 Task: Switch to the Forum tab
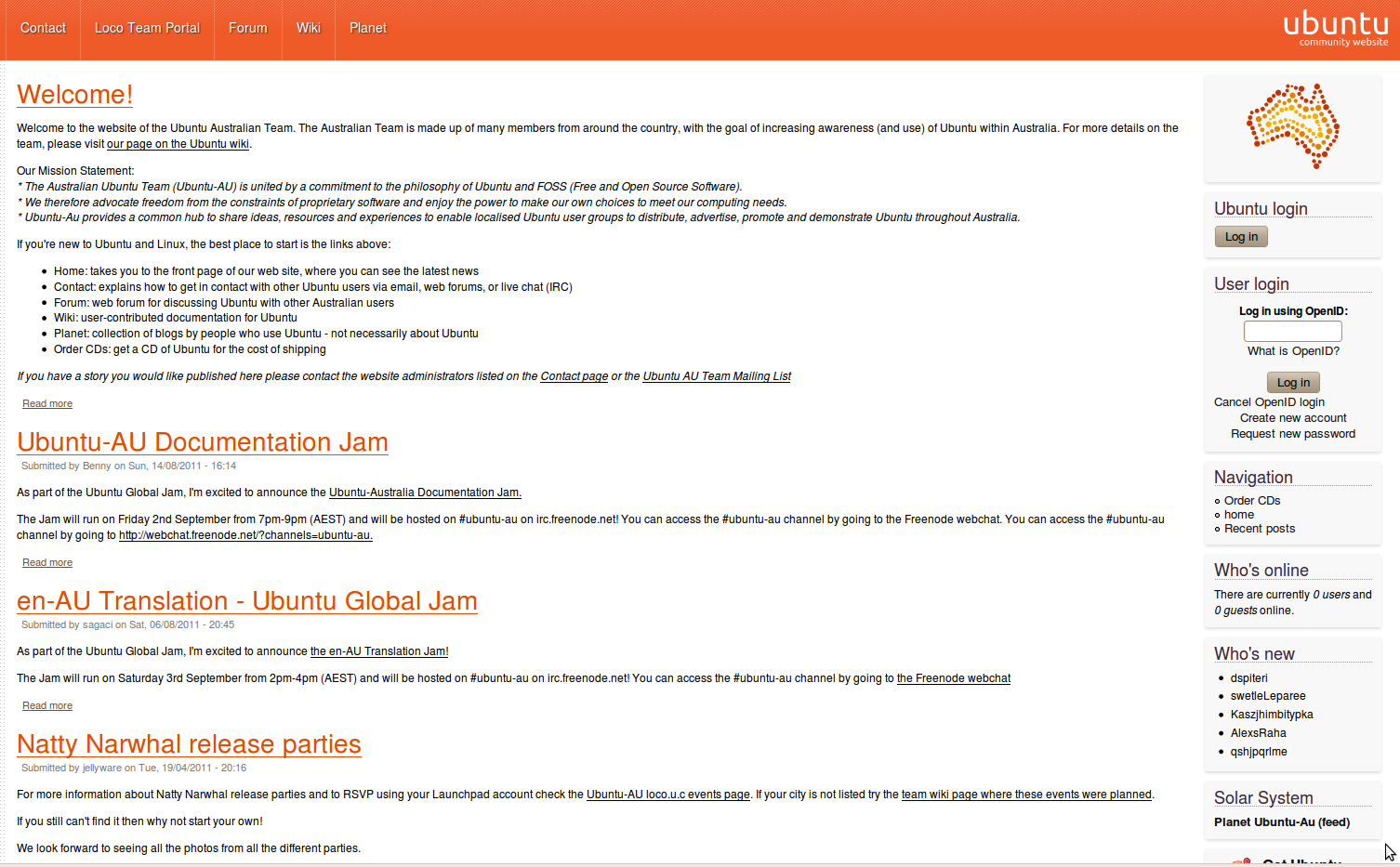[247, 28]
